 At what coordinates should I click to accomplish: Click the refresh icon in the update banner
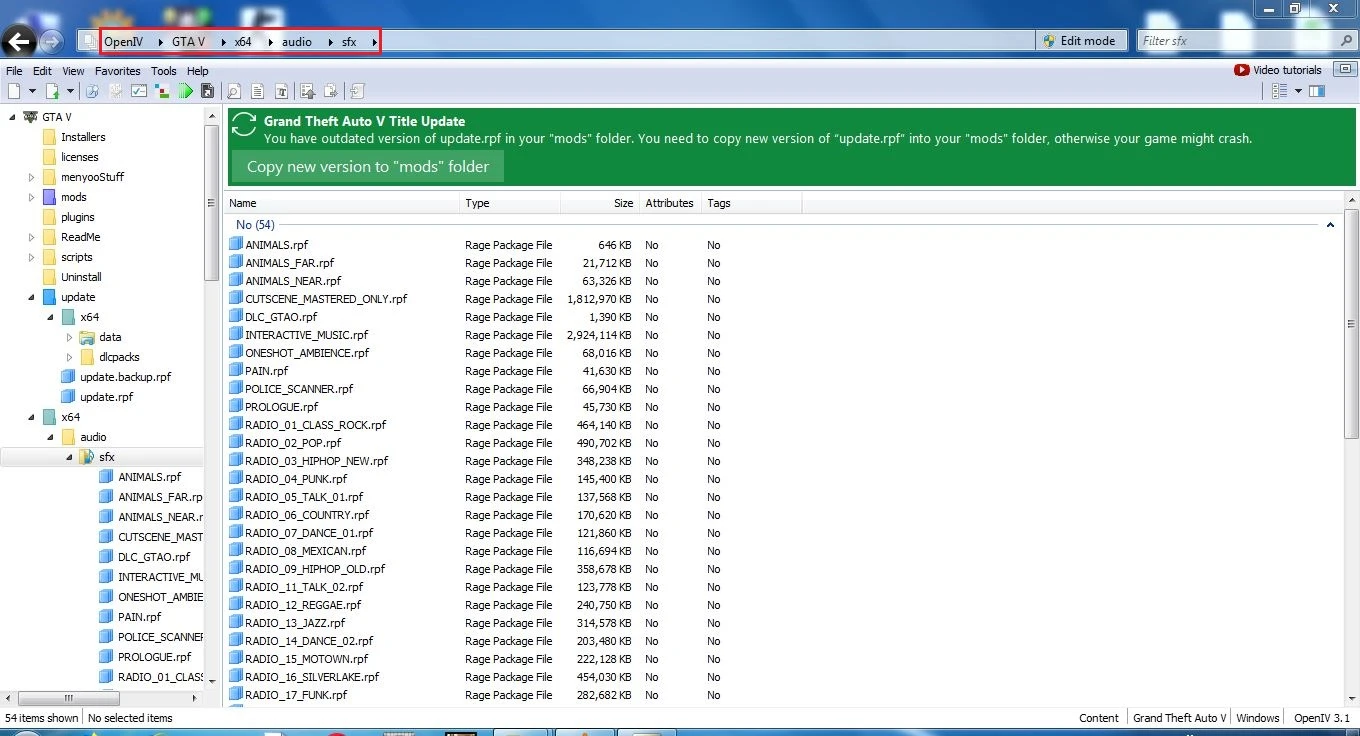[244, 124]
